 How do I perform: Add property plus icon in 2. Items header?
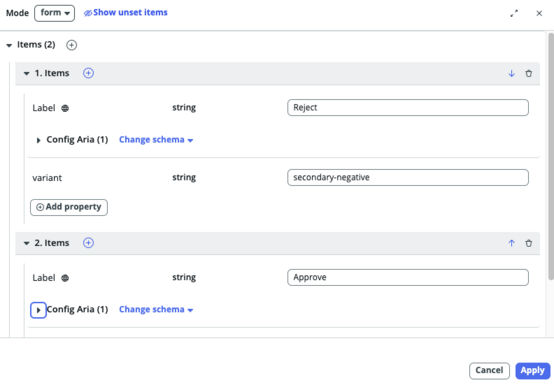[x=88, y=243]
